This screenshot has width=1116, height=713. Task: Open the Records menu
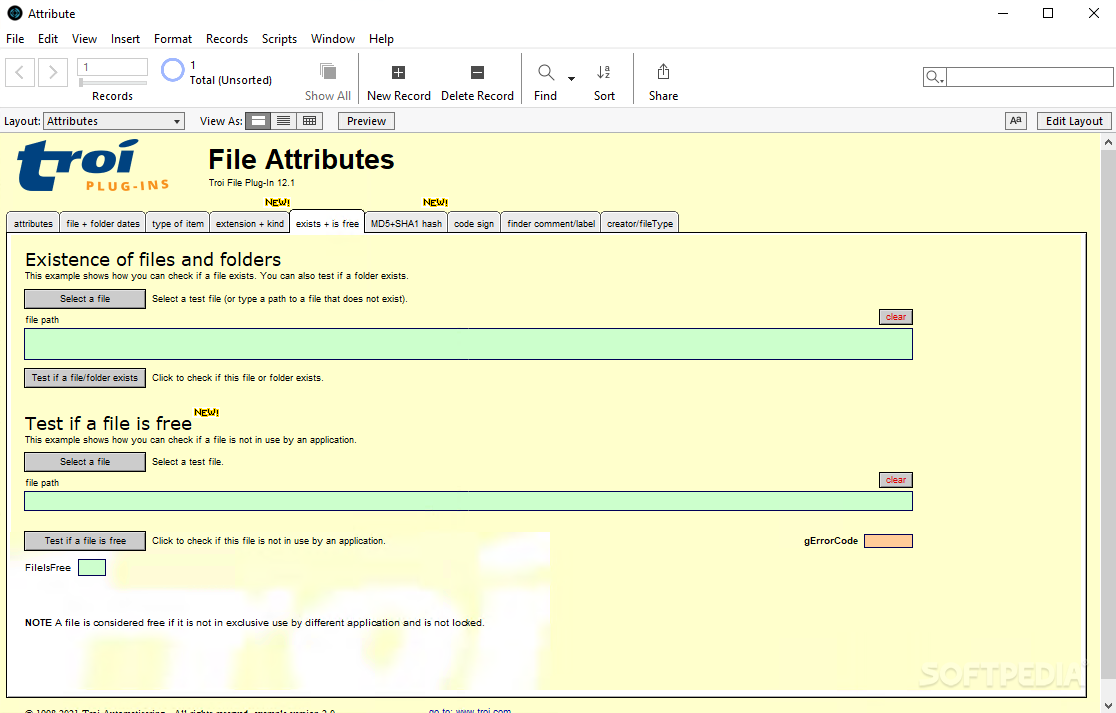pyautogui.click(x=227, y=39)
